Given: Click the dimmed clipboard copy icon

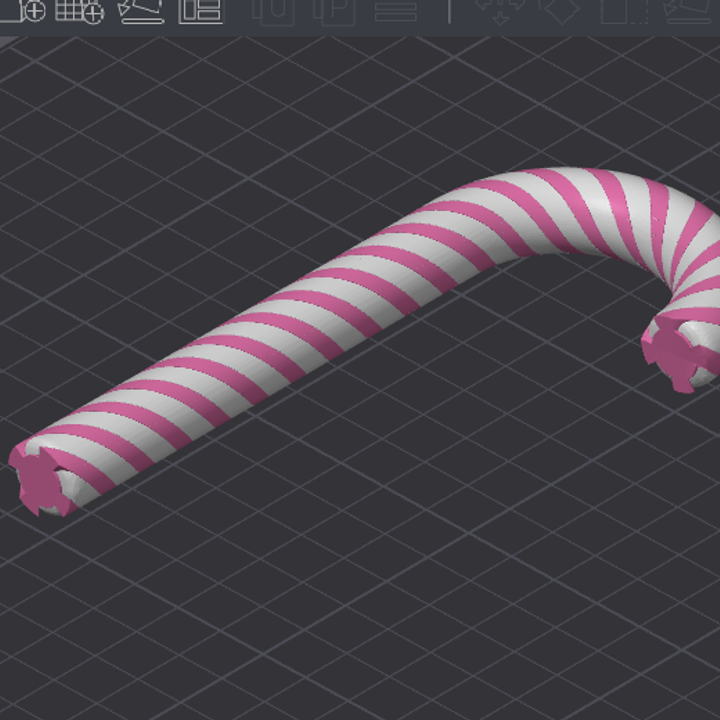Looking at the screenshot, I should tap(272, 9).
